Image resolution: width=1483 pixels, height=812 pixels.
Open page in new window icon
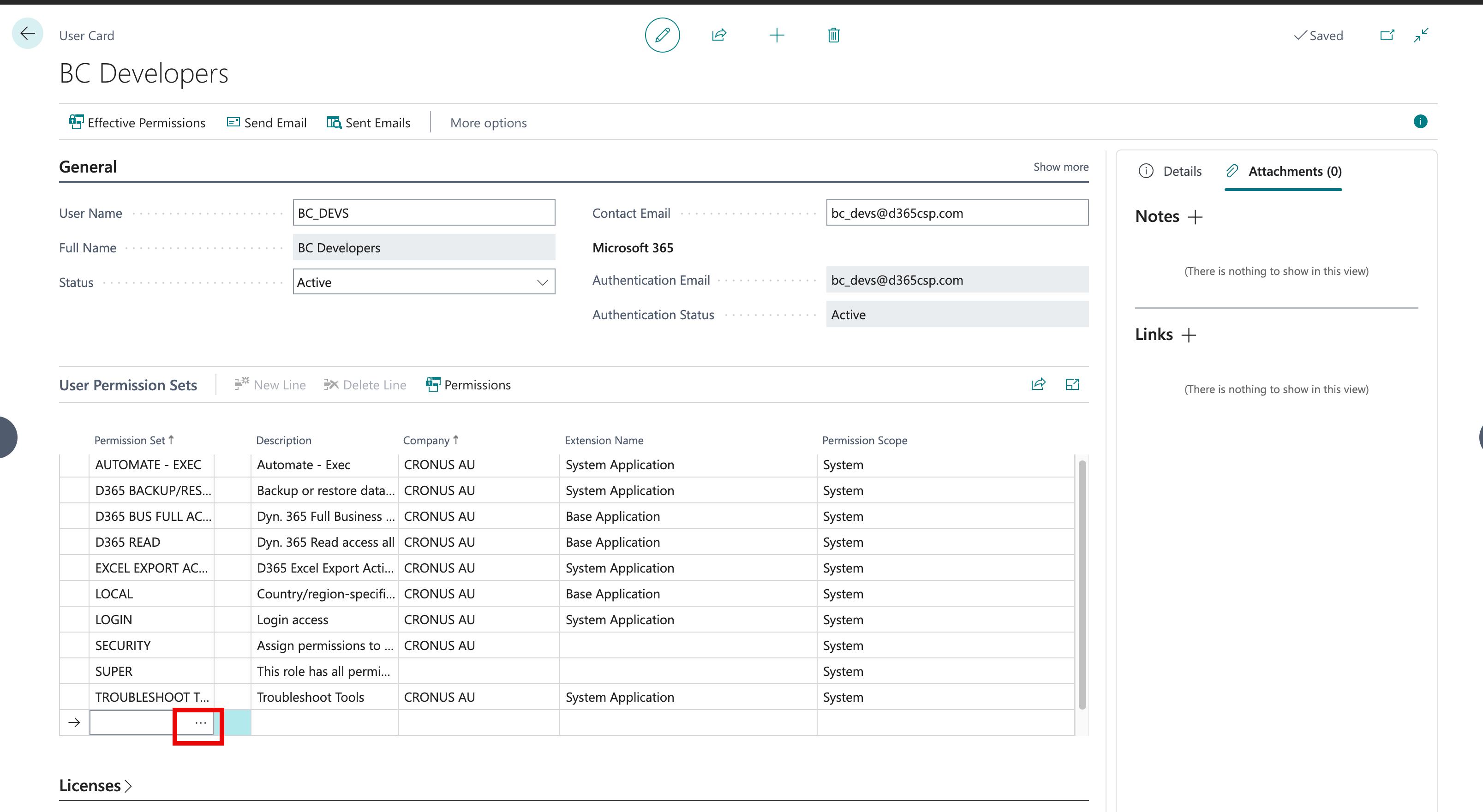click(1387, 35)
